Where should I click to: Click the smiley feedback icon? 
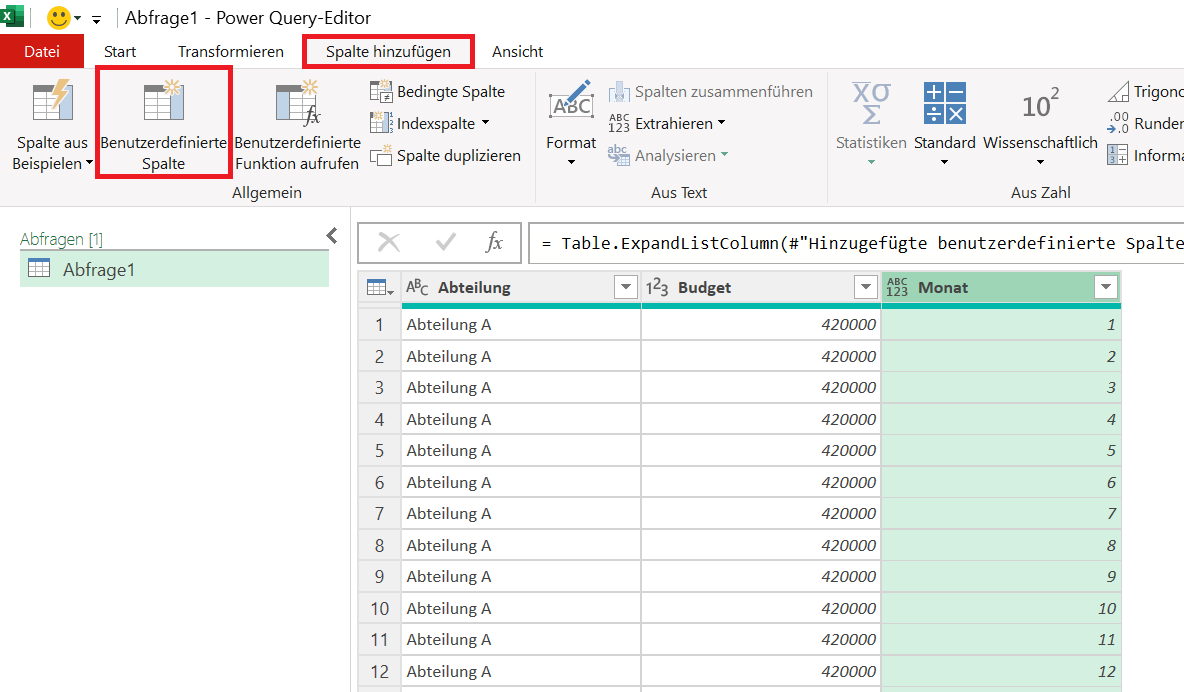point(58,17)
